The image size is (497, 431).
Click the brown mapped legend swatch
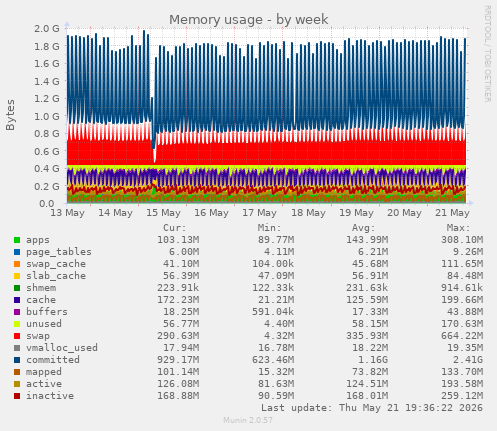17,372
